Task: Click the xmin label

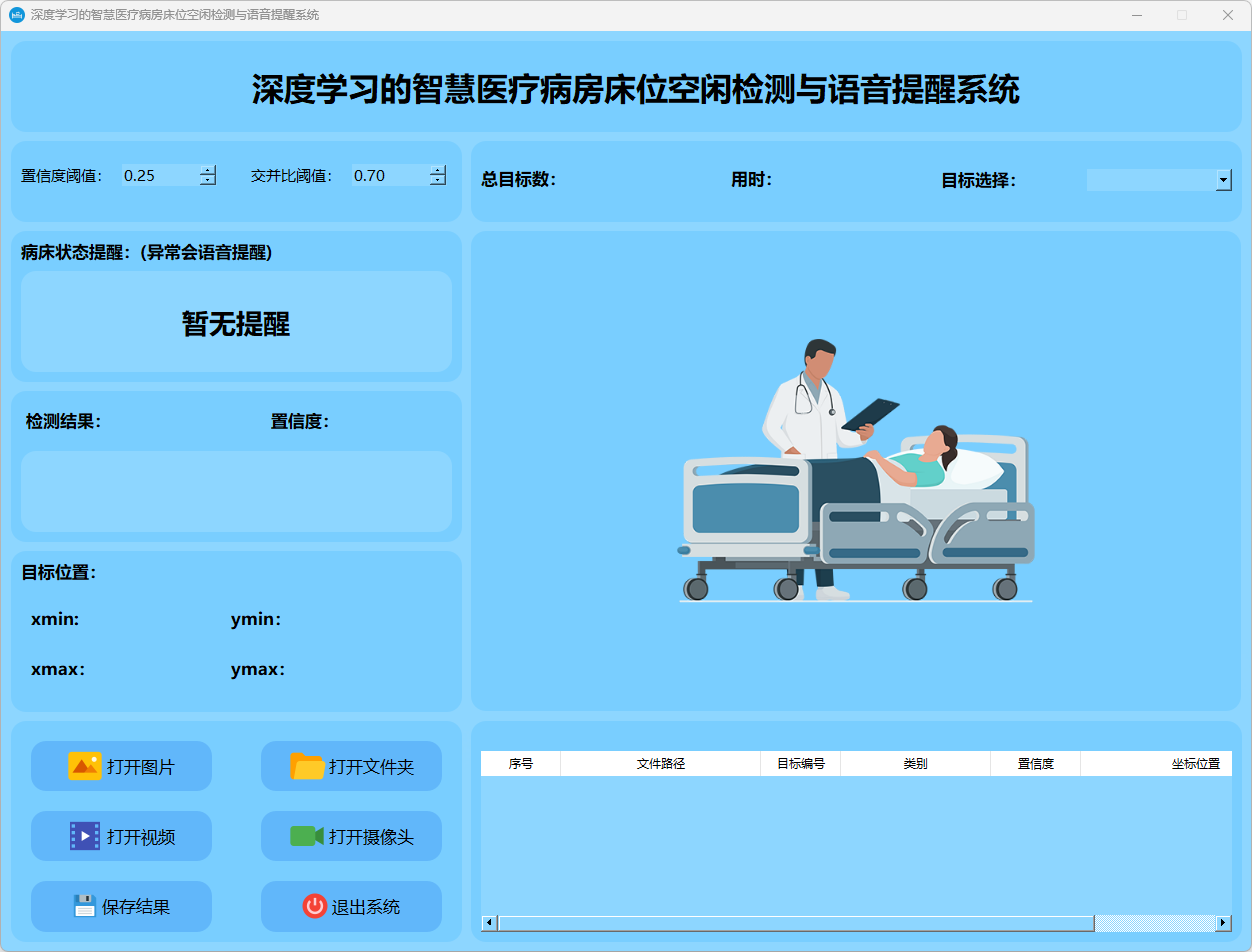Action: [55, 620]
